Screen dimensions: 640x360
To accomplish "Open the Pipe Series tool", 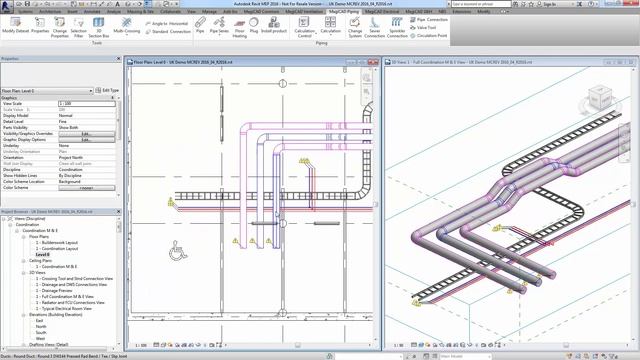I will coord(219,25).
